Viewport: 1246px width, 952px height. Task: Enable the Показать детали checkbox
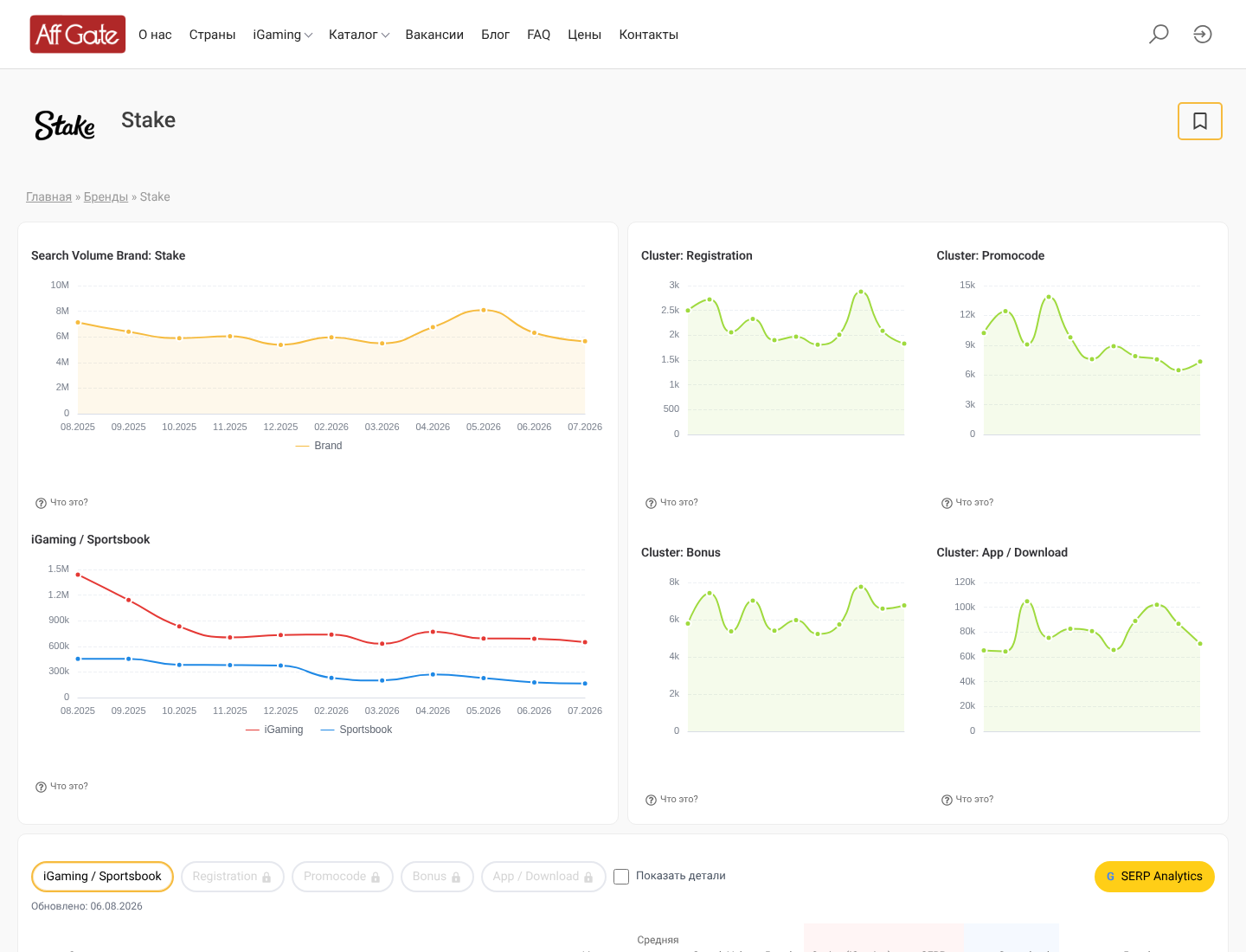pos(621,877)
